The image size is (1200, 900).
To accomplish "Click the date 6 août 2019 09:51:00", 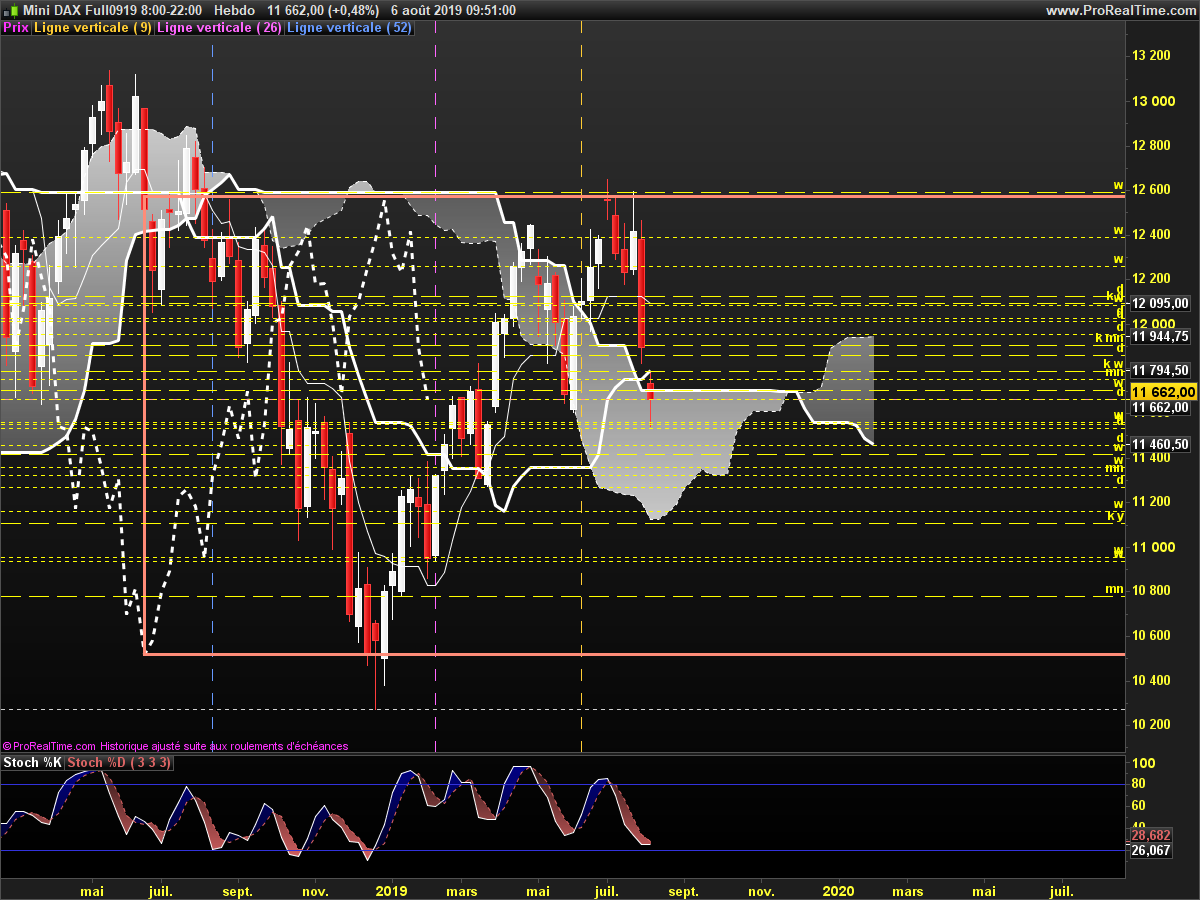I will (453, 10).
